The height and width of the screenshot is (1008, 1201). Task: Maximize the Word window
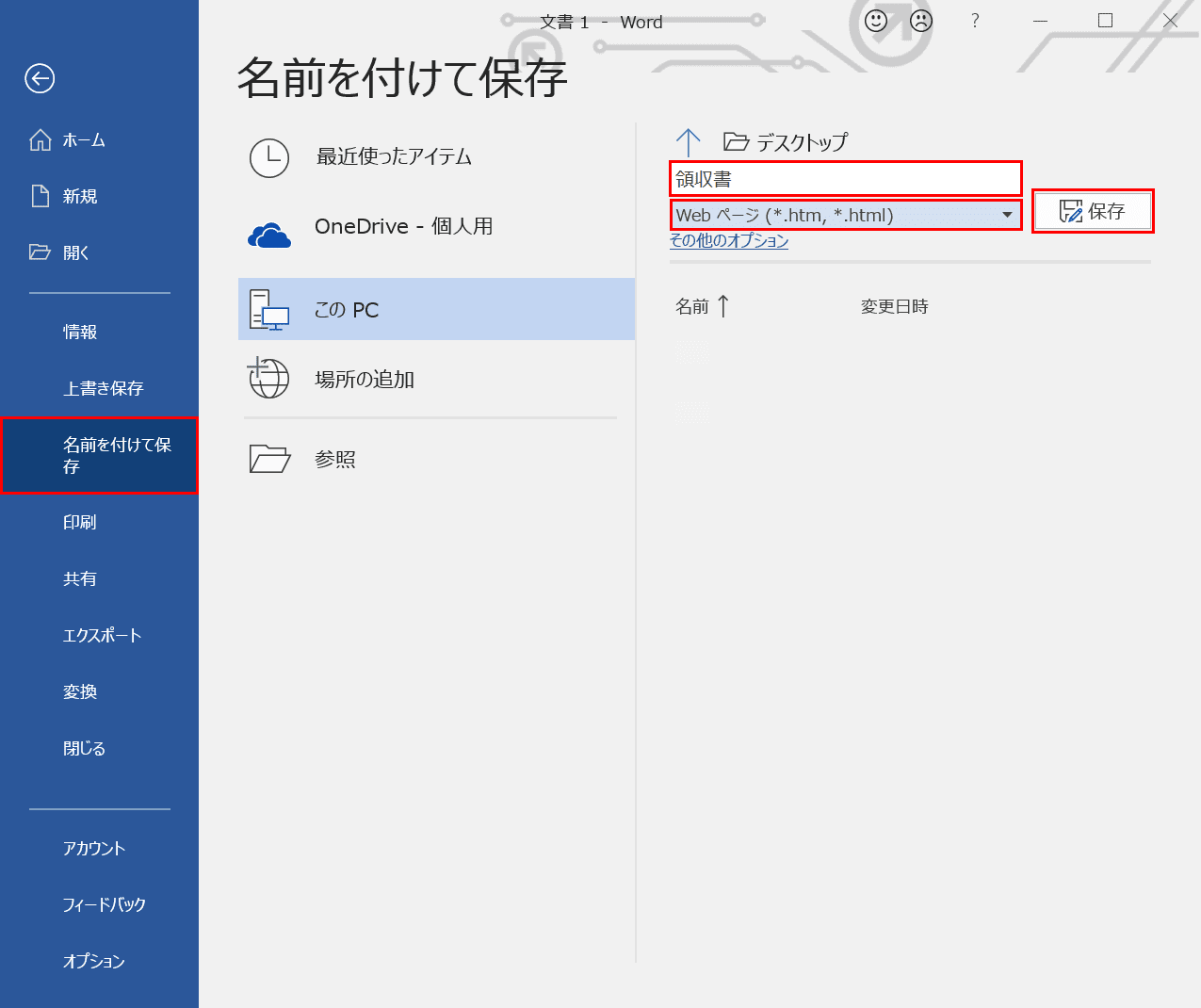[1106, 21]
